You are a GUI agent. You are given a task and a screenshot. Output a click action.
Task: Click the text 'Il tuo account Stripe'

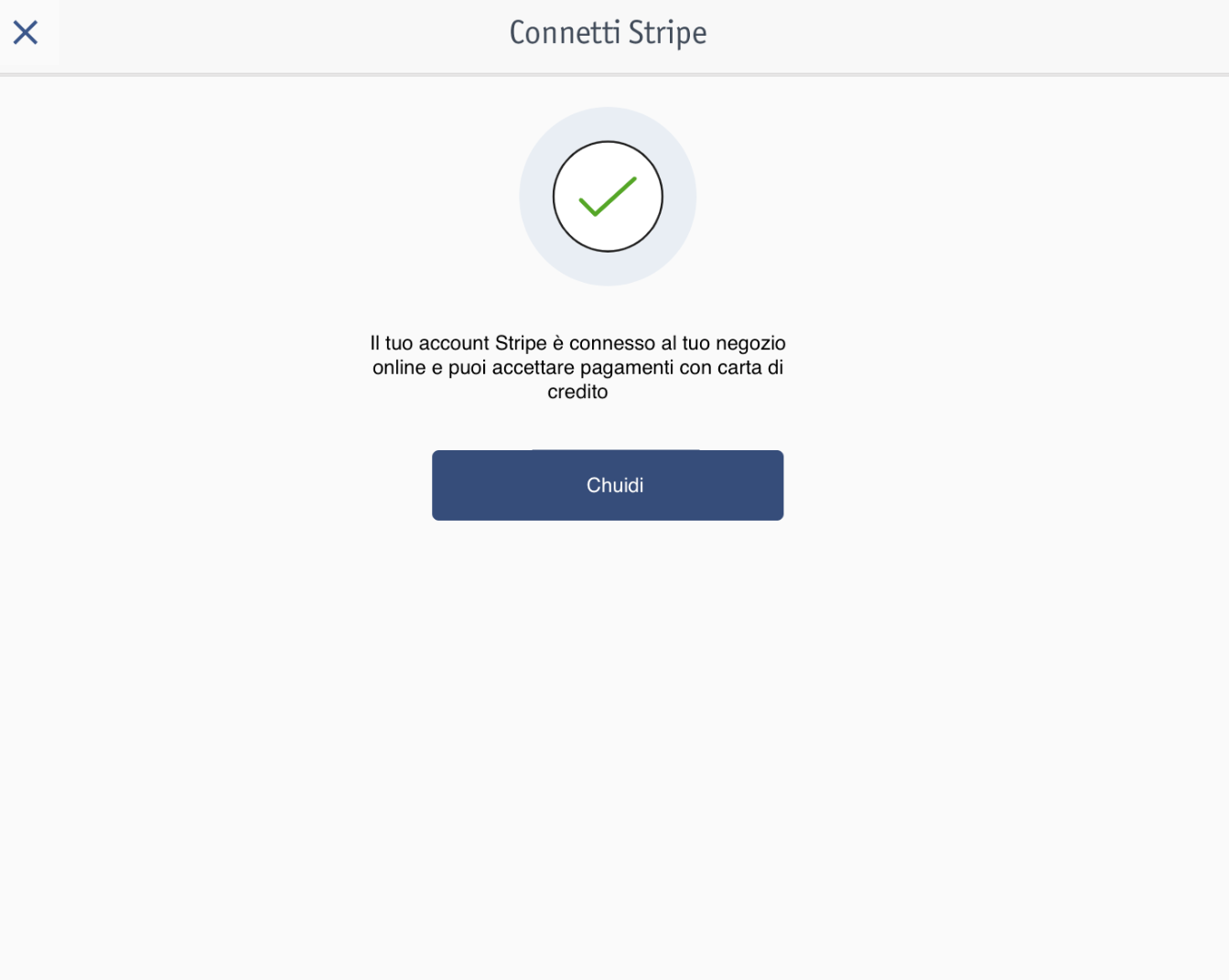458,343
